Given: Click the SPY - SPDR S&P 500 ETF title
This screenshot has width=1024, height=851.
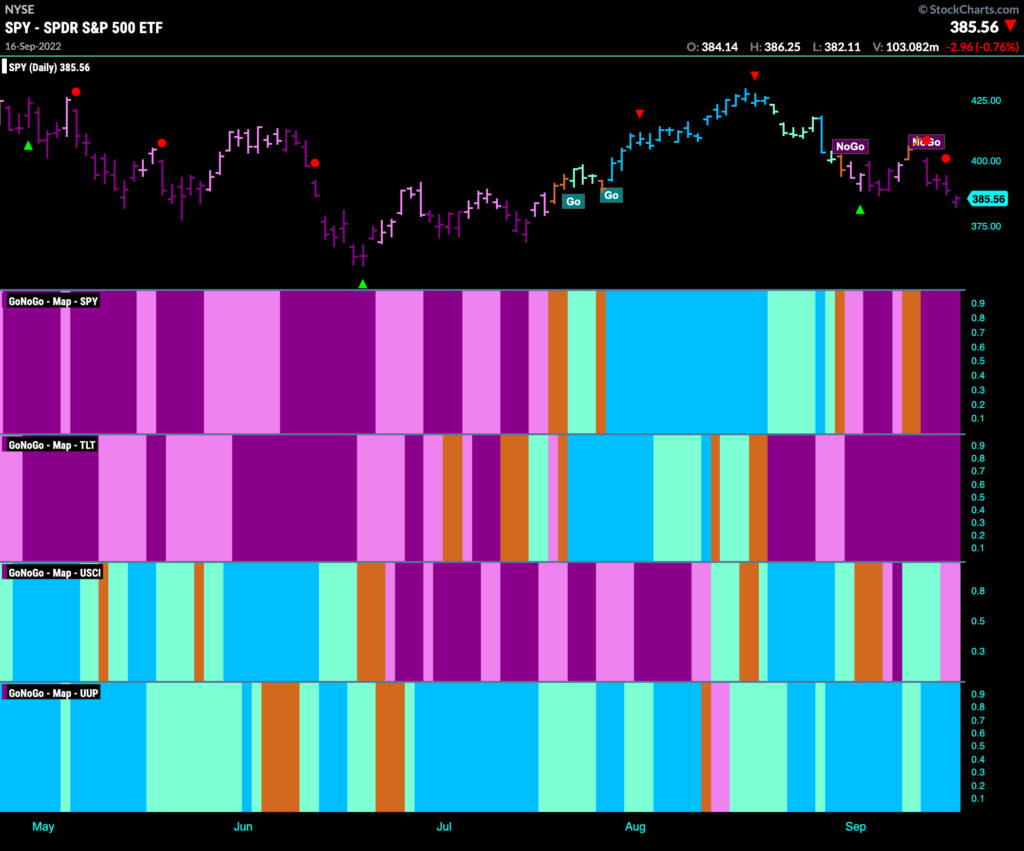Looking at the screenshot, I should 84,27.
